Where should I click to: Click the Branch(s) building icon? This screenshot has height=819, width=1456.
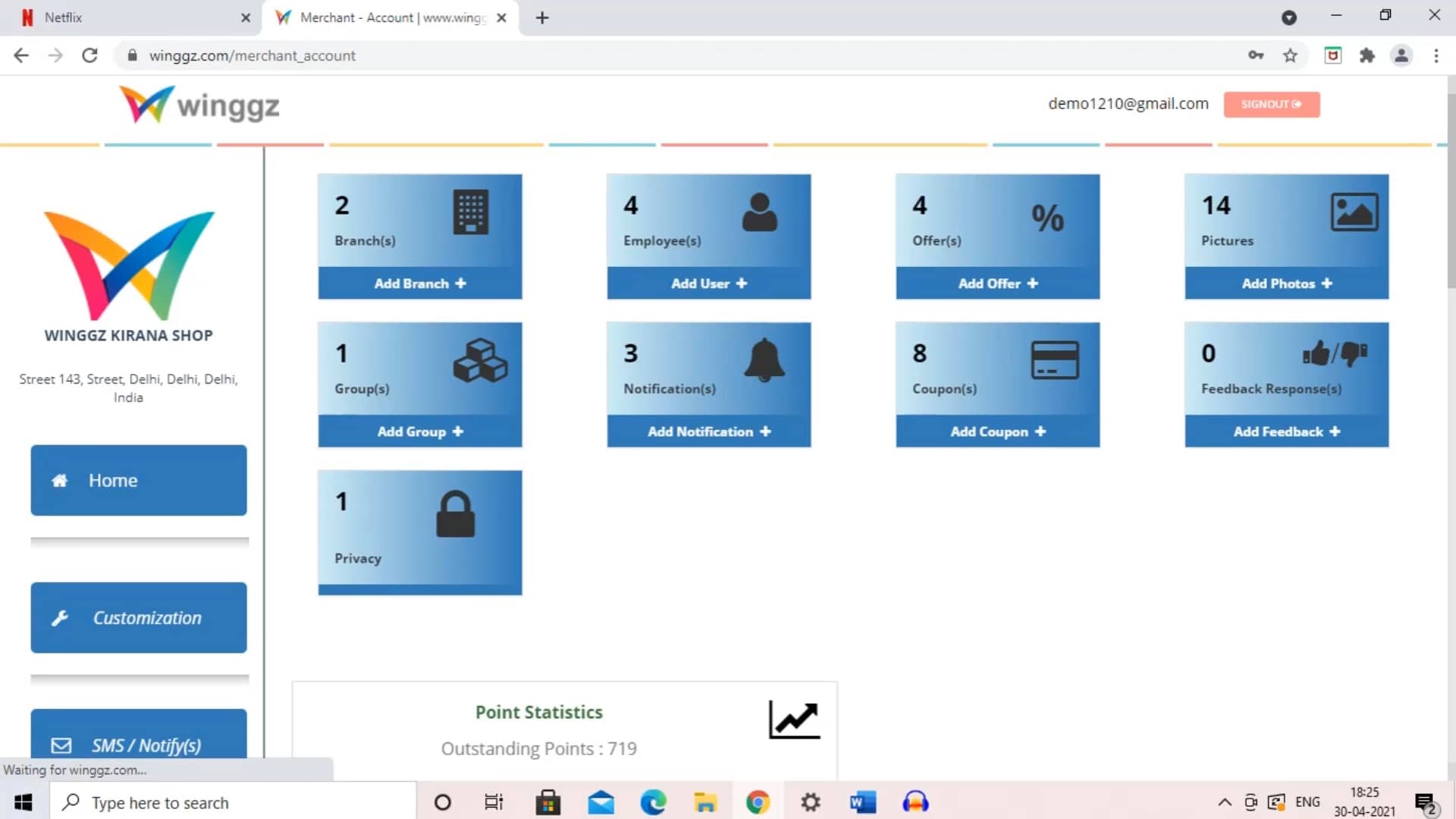coord(471,212)
